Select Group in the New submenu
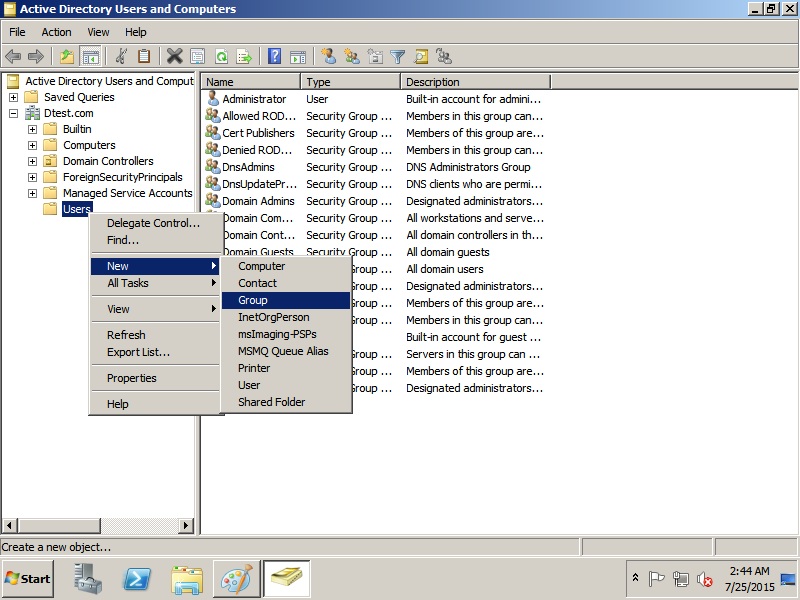 (253, 300)
